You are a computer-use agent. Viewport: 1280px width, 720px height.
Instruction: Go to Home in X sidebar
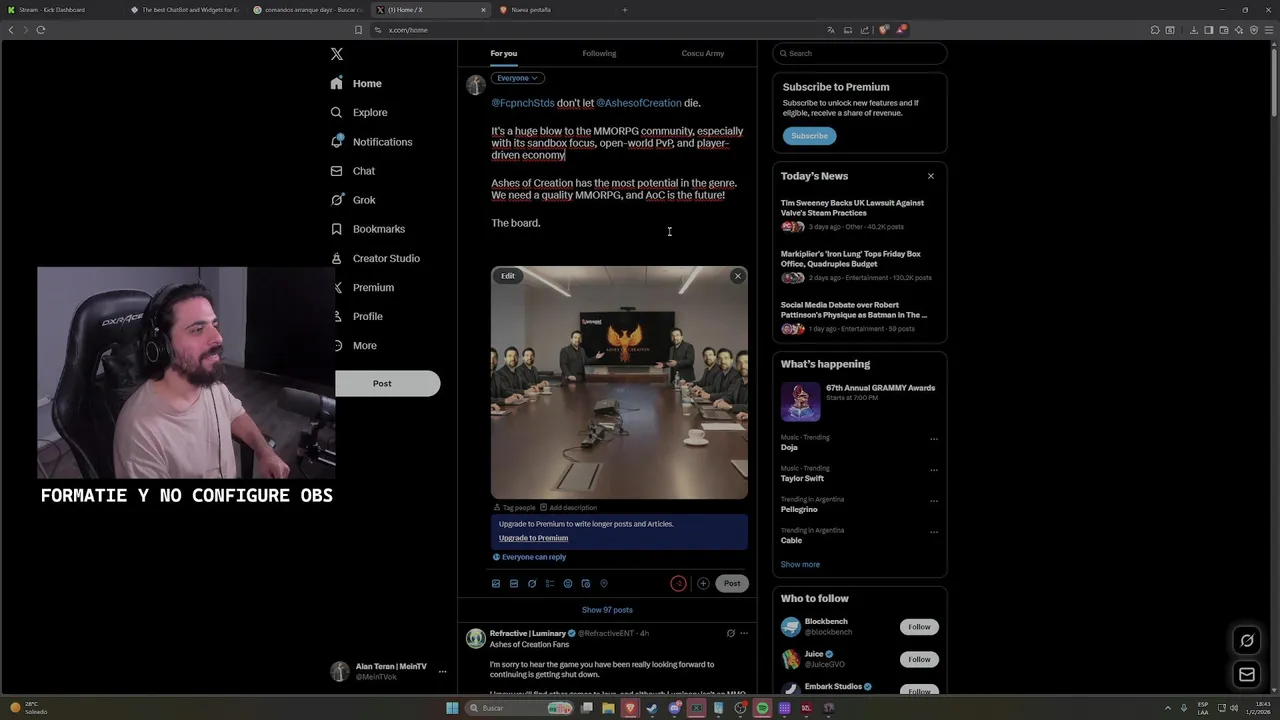(x=356, y=84)
